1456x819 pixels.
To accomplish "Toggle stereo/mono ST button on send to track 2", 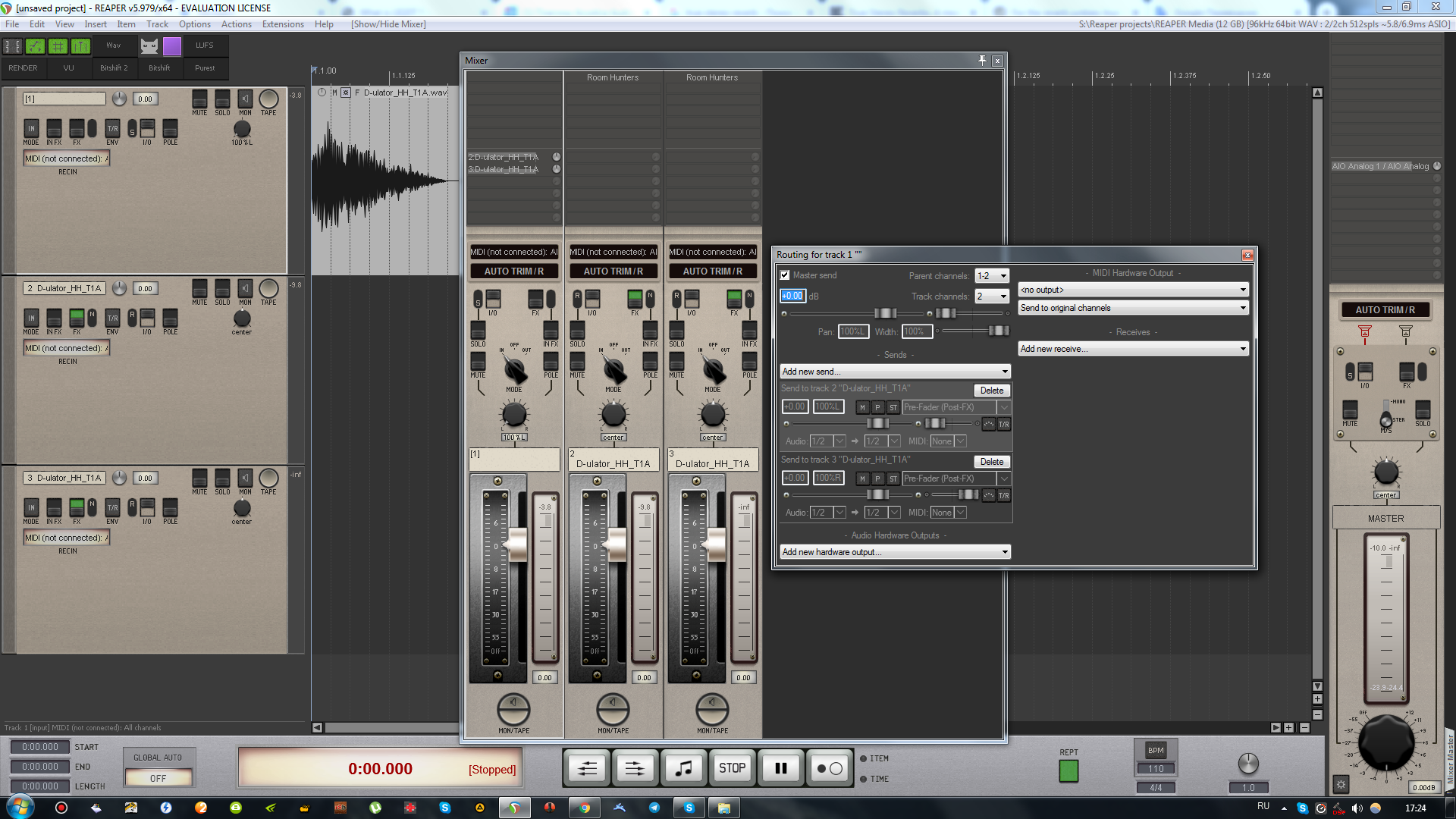I will (x=893, y=407).
